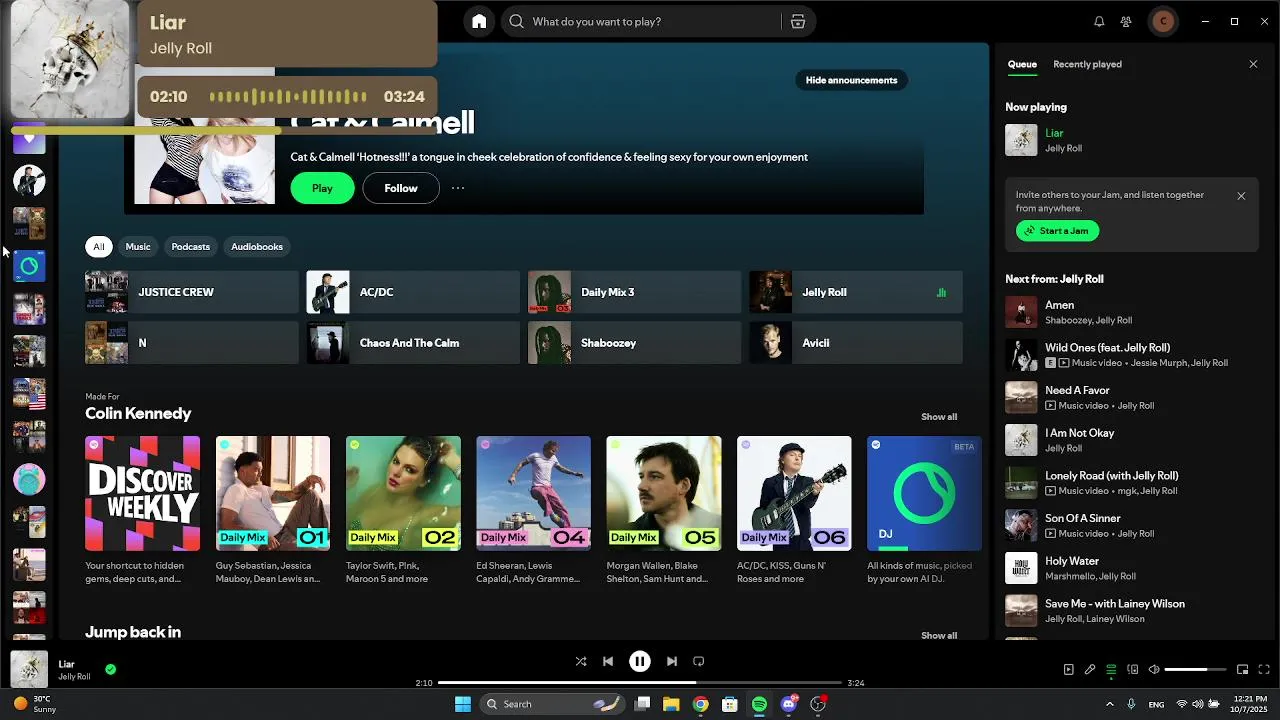Select the Audiobooks filter chip
This screenshot has height=720, width=1280.
257,247
